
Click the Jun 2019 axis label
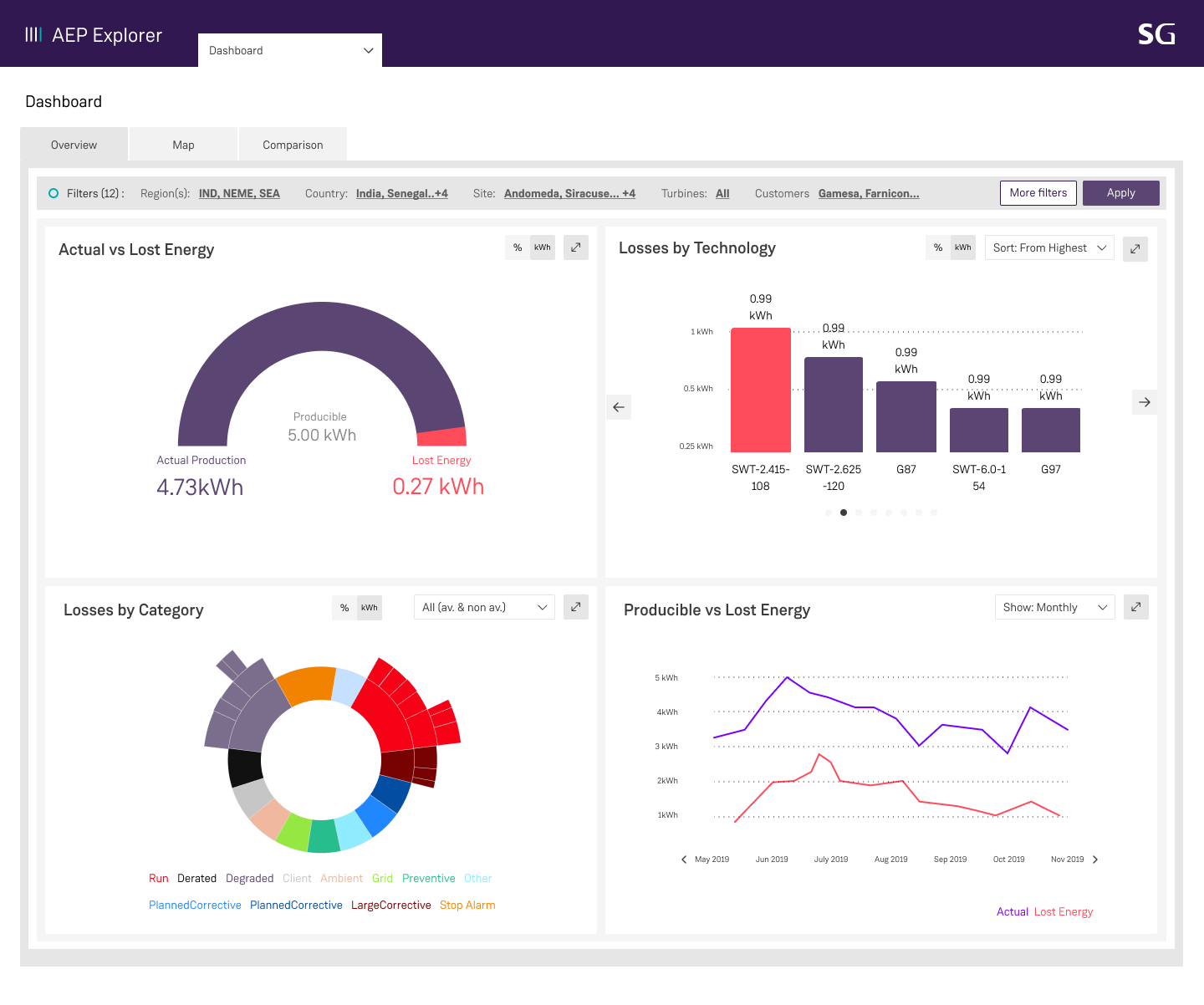coord(772,860)
